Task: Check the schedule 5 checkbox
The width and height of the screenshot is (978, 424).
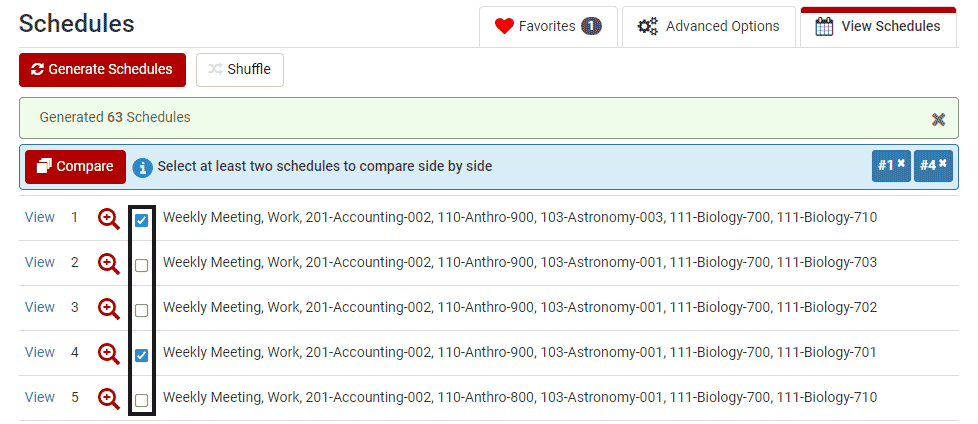Action: 142,400
